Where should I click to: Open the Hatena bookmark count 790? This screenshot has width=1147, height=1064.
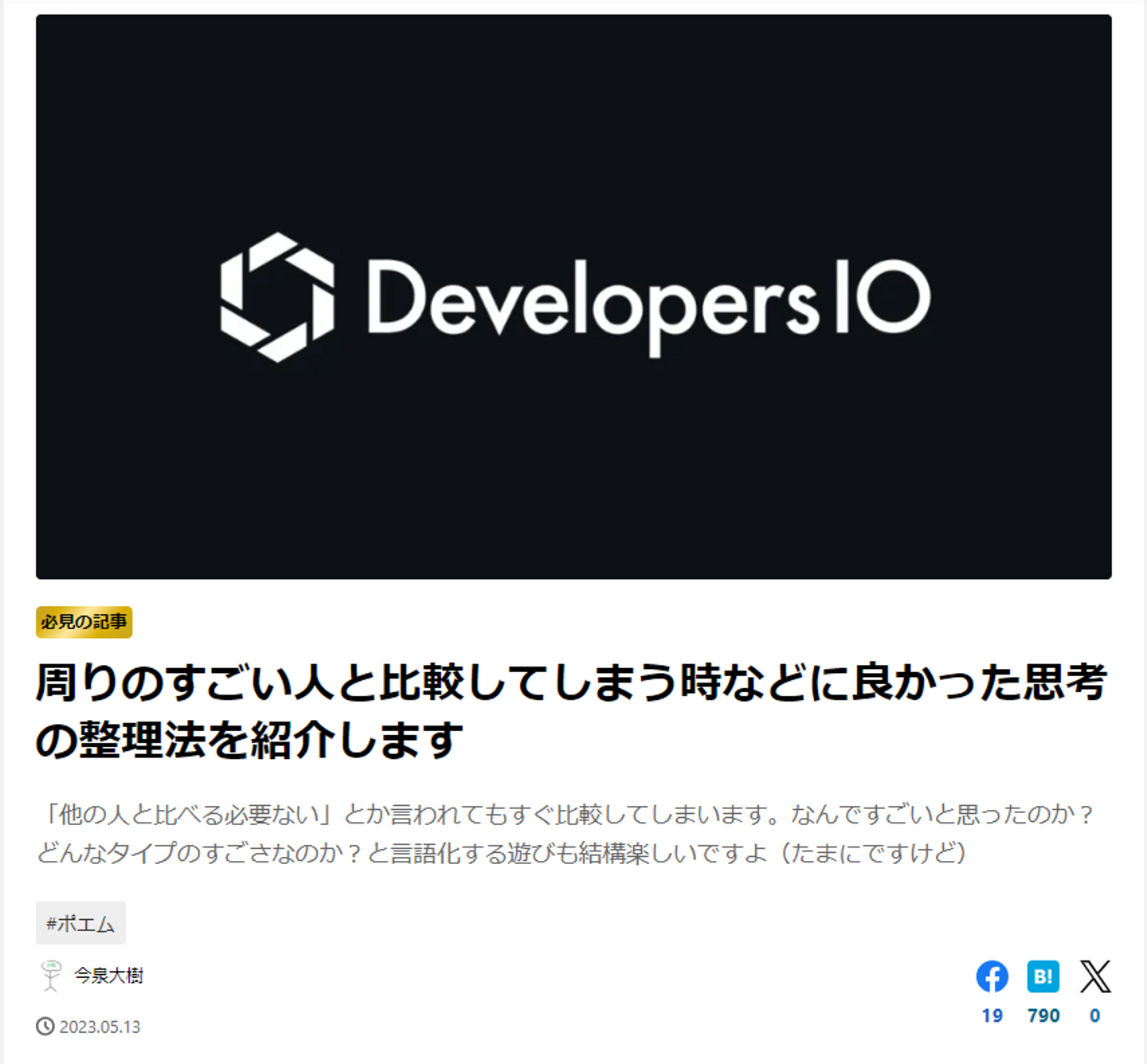[x=1043, y=1015]
